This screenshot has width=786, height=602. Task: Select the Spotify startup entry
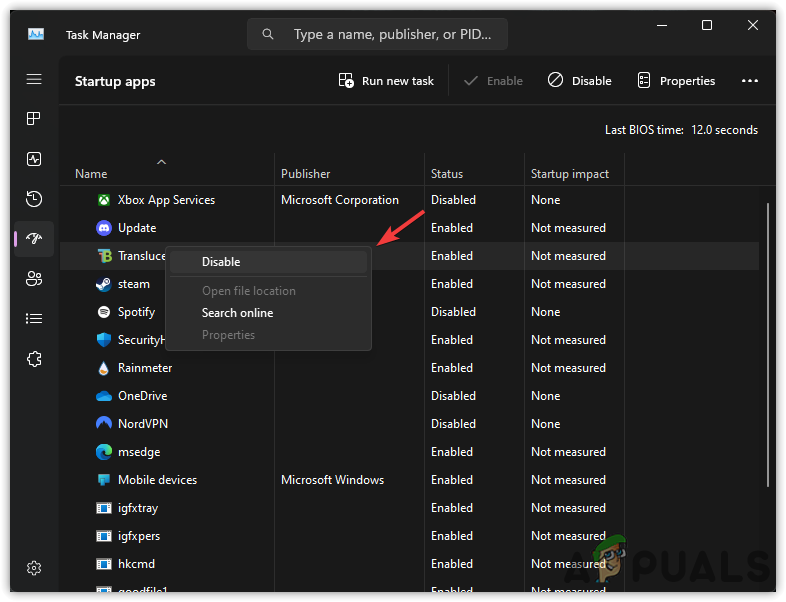pos(136,312)
